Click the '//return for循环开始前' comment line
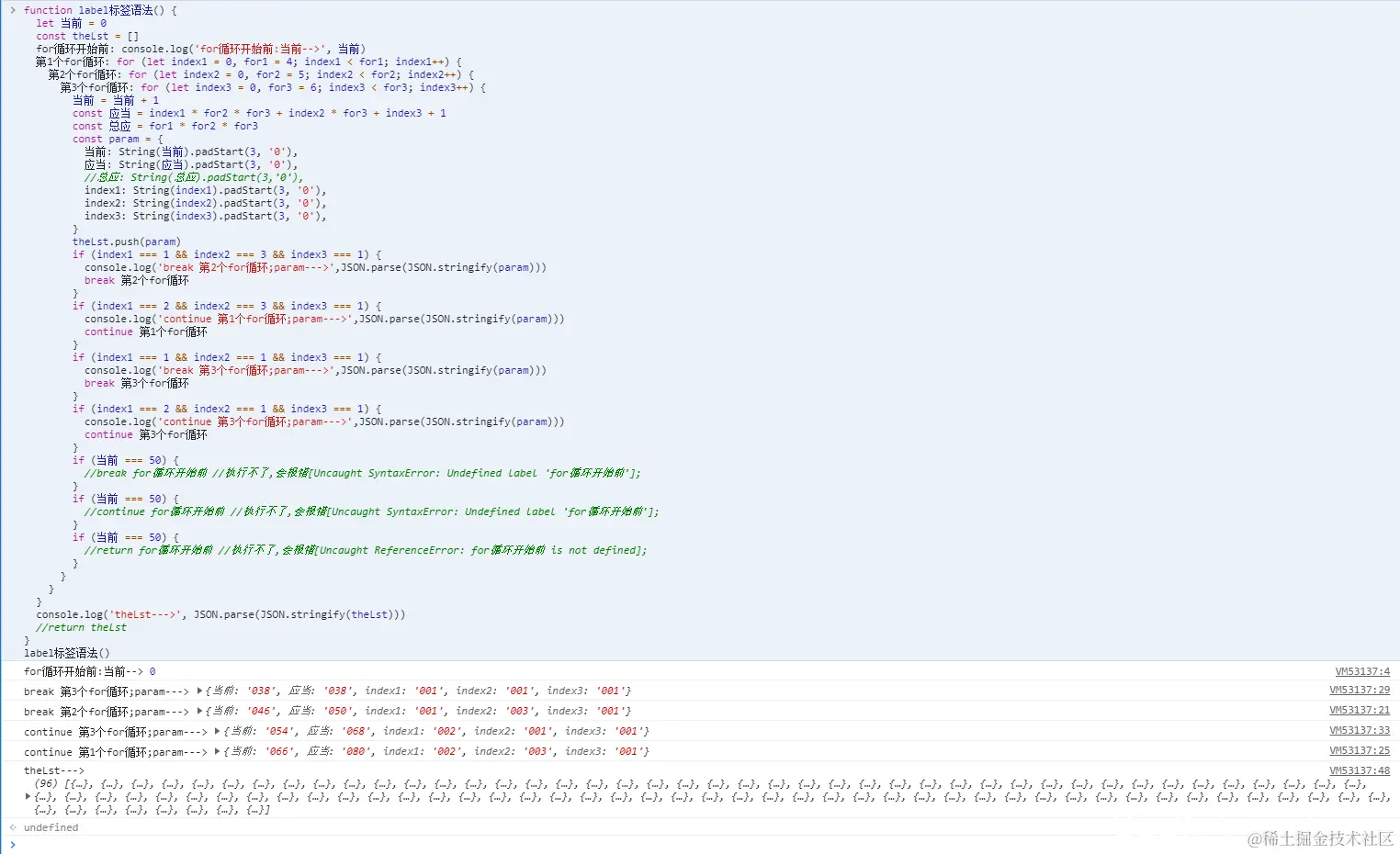The height and width of the screenshot is (854, 1400). pos(366,550)
